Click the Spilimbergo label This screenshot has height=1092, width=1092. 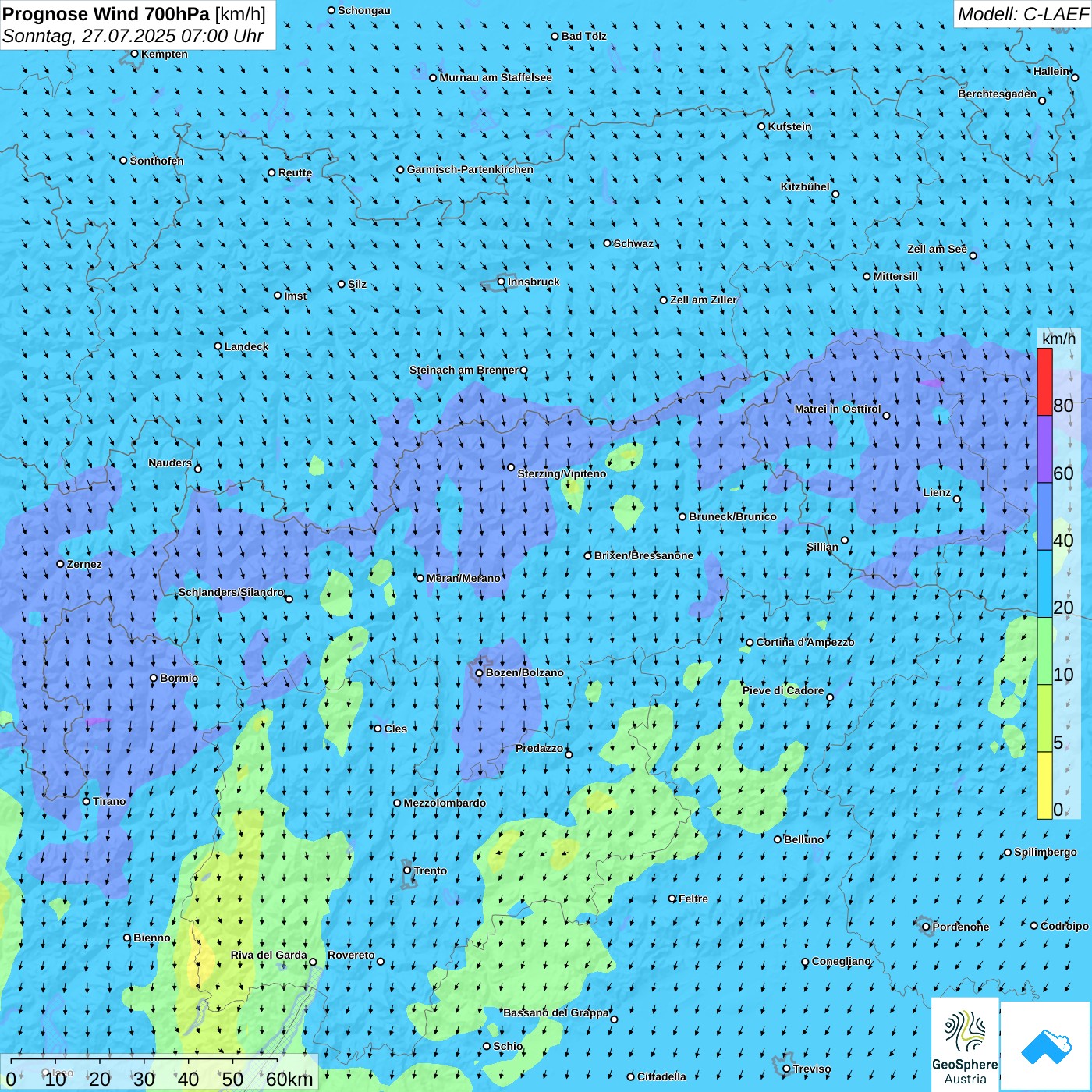click(1045, 852)
